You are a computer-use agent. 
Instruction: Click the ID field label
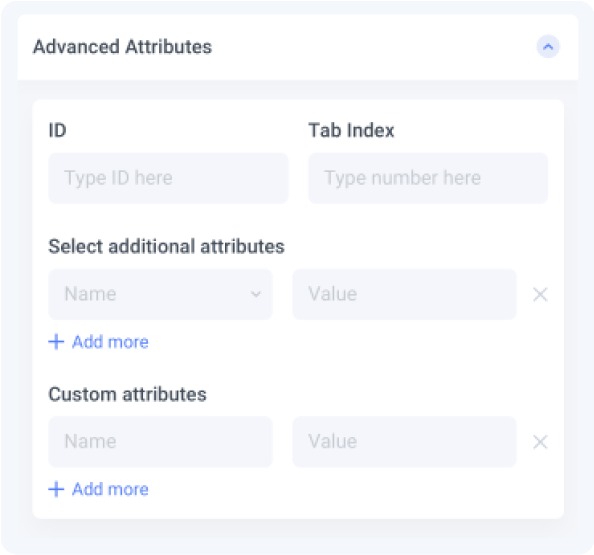tap(58, 130)
